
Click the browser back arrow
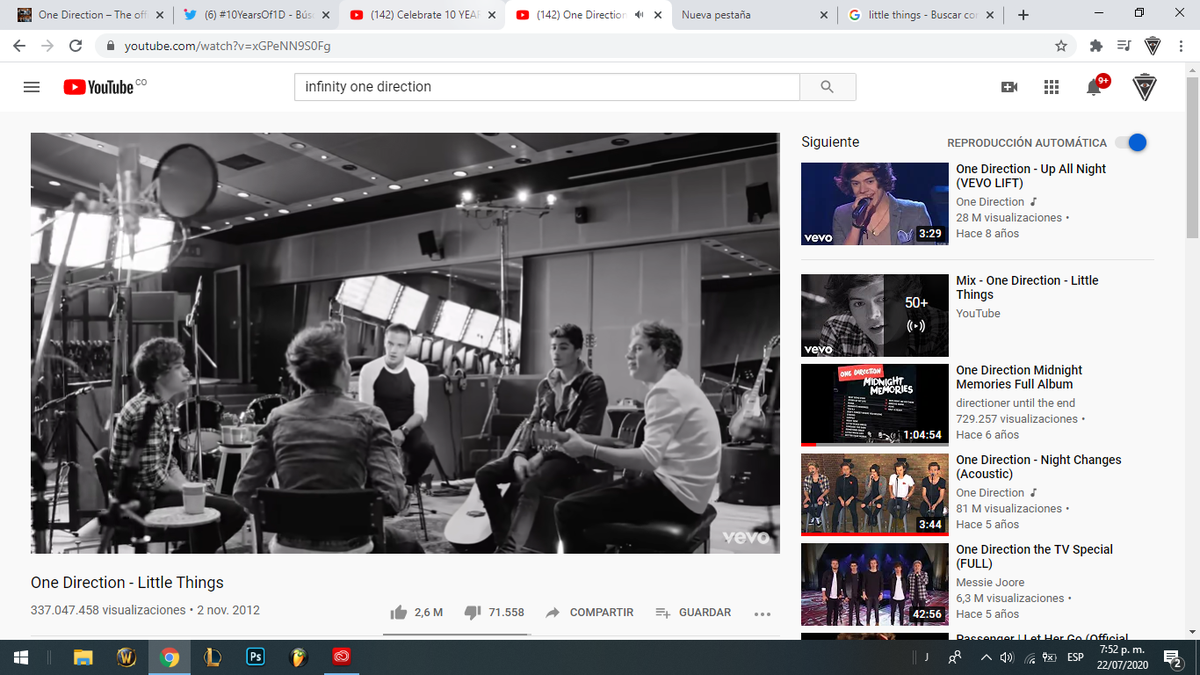click(x=20, y=46)
